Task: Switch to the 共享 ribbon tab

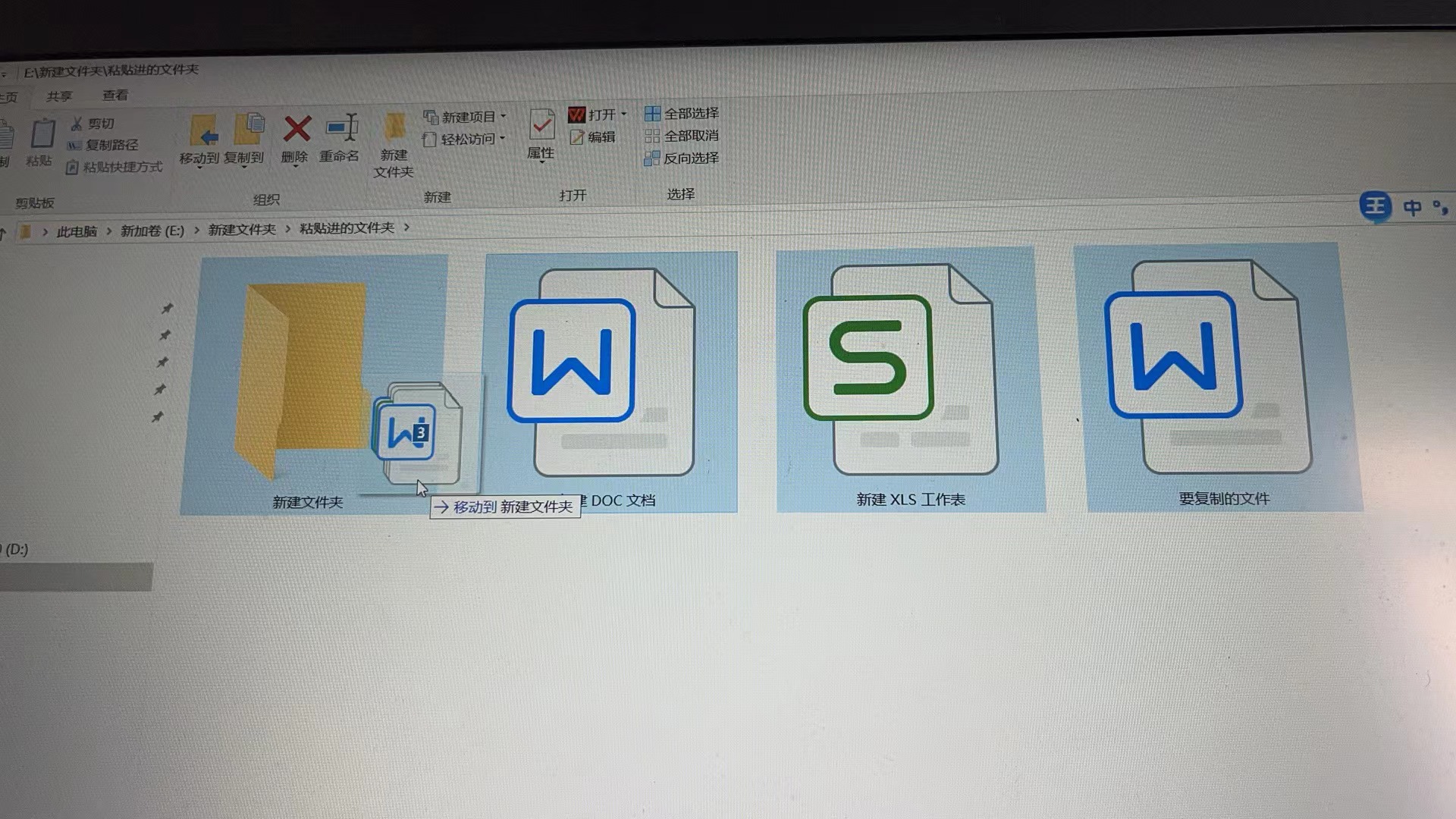Action: pos(59,96)
